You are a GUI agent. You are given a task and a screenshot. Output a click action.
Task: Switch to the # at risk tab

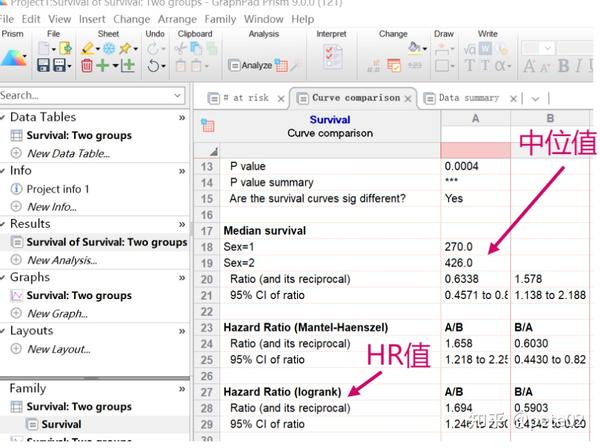[246, 98]
